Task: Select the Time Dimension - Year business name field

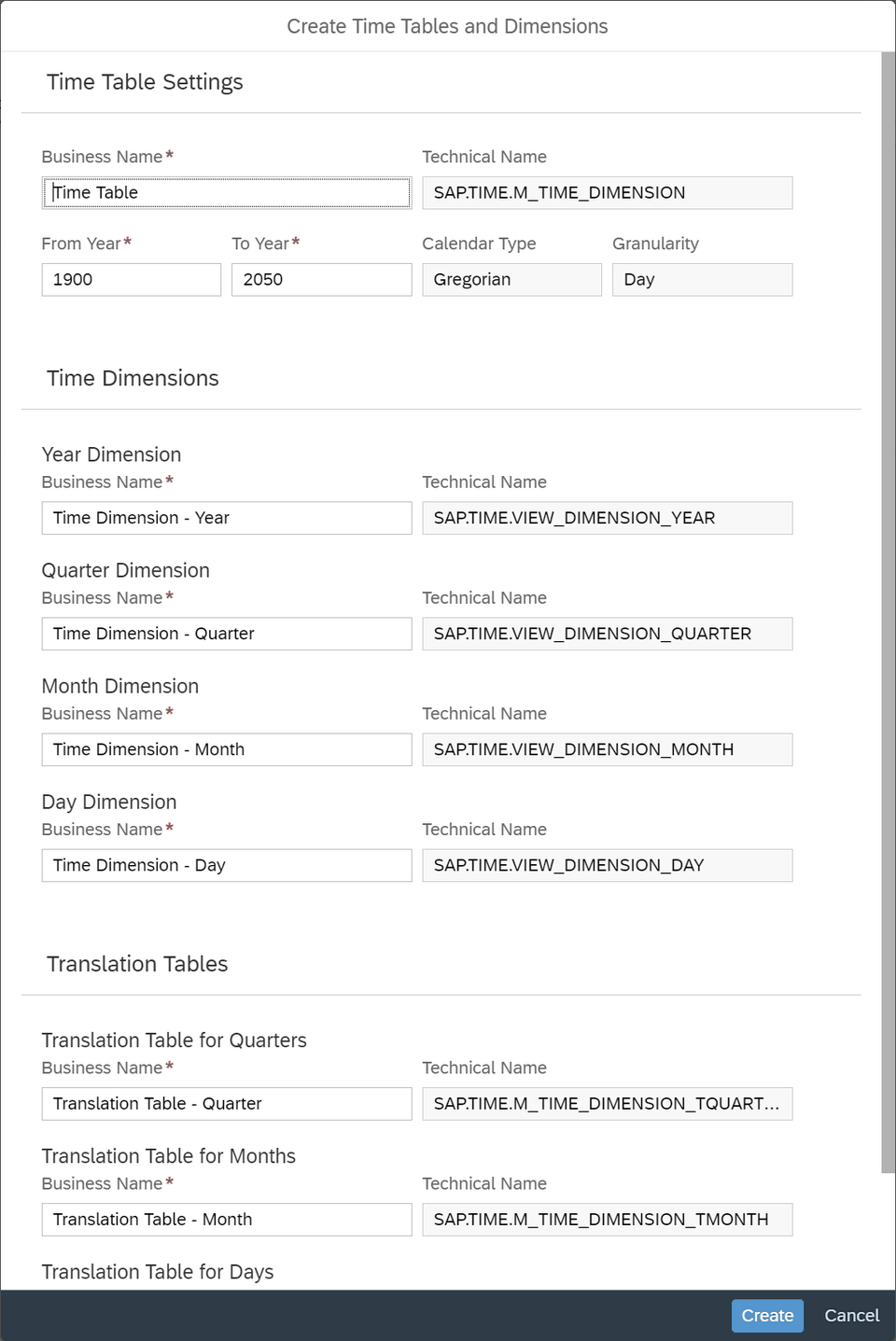Action: (226, 518)
